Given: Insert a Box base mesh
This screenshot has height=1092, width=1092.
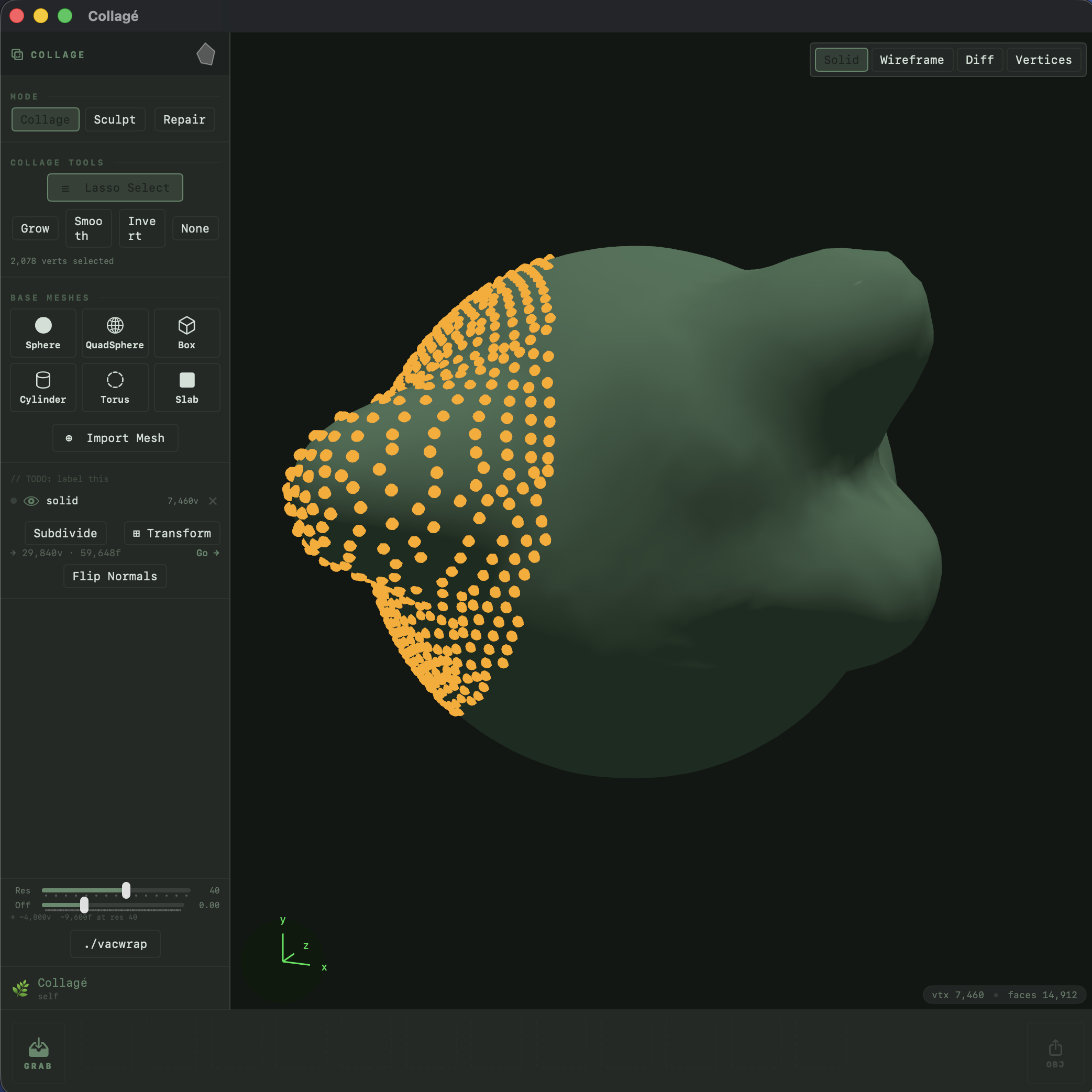Looking at the screenshot, I should tap(186, 333).
